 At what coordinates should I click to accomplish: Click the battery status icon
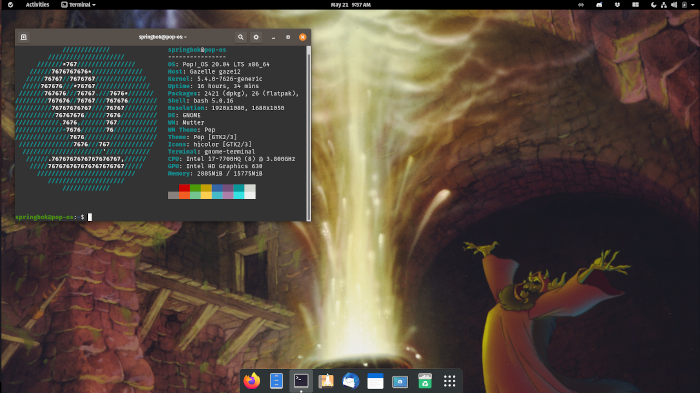point(684,4)
